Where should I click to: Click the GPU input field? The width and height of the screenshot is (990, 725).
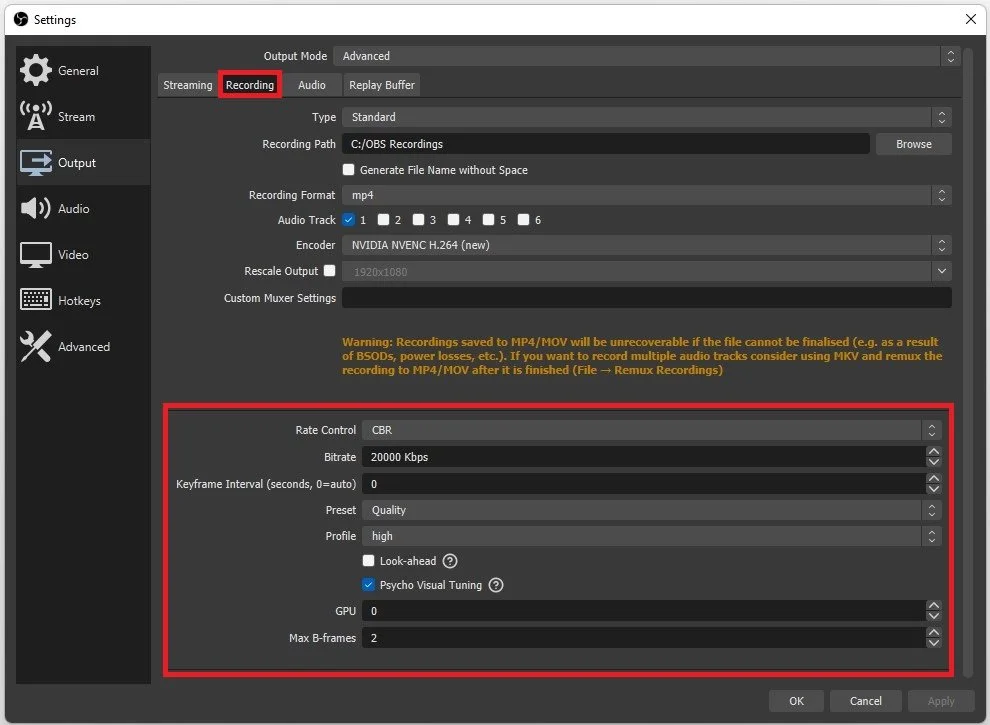click(644, 611)
